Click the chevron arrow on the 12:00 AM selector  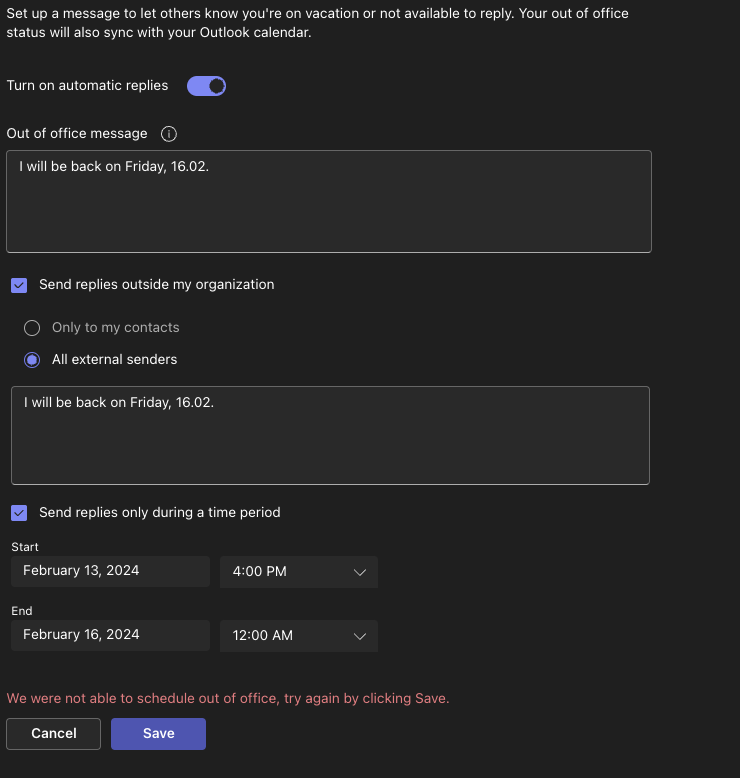click(x=360, y=636)
